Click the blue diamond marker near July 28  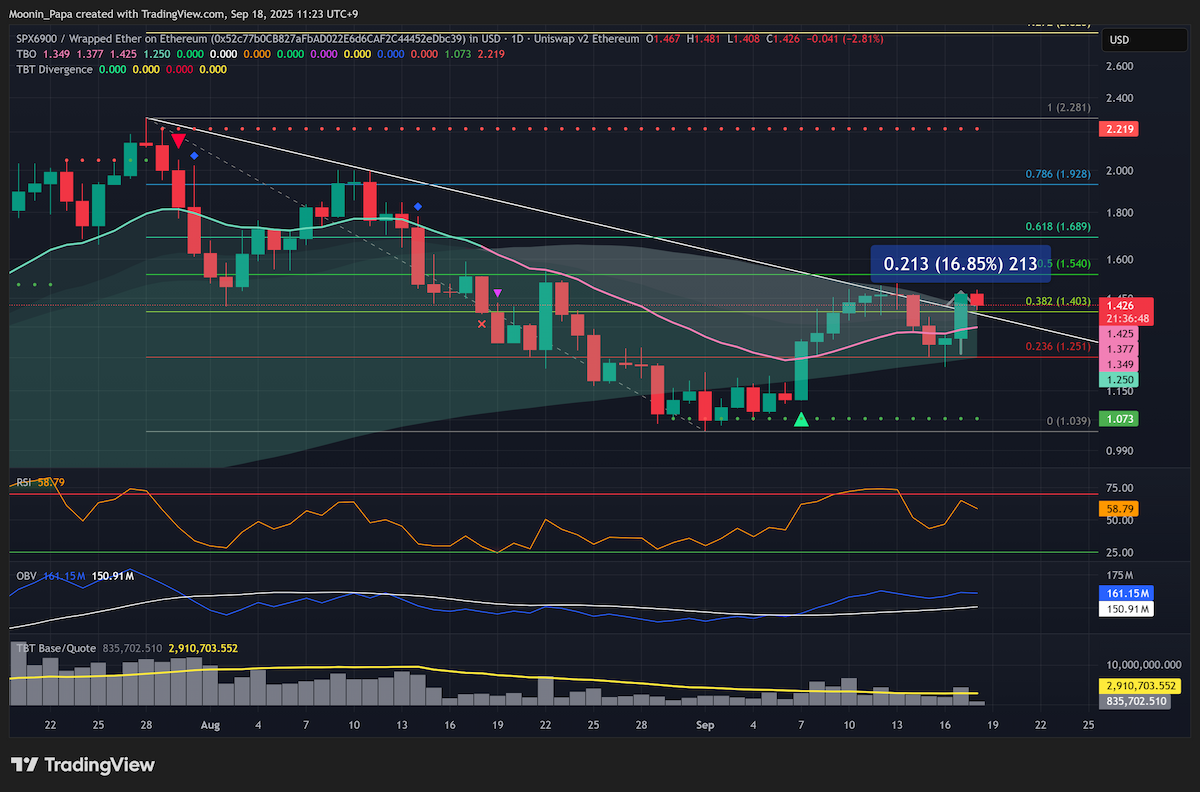pyautogui.click(x=194, y=156)
